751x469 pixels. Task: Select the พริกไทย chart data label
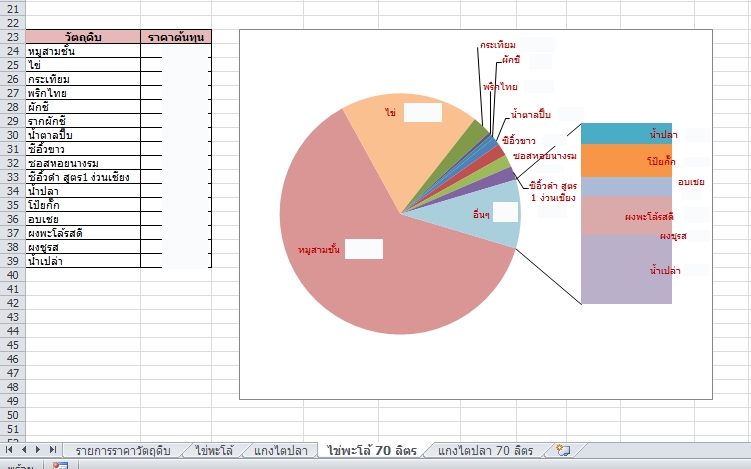[x=500, y=87]
